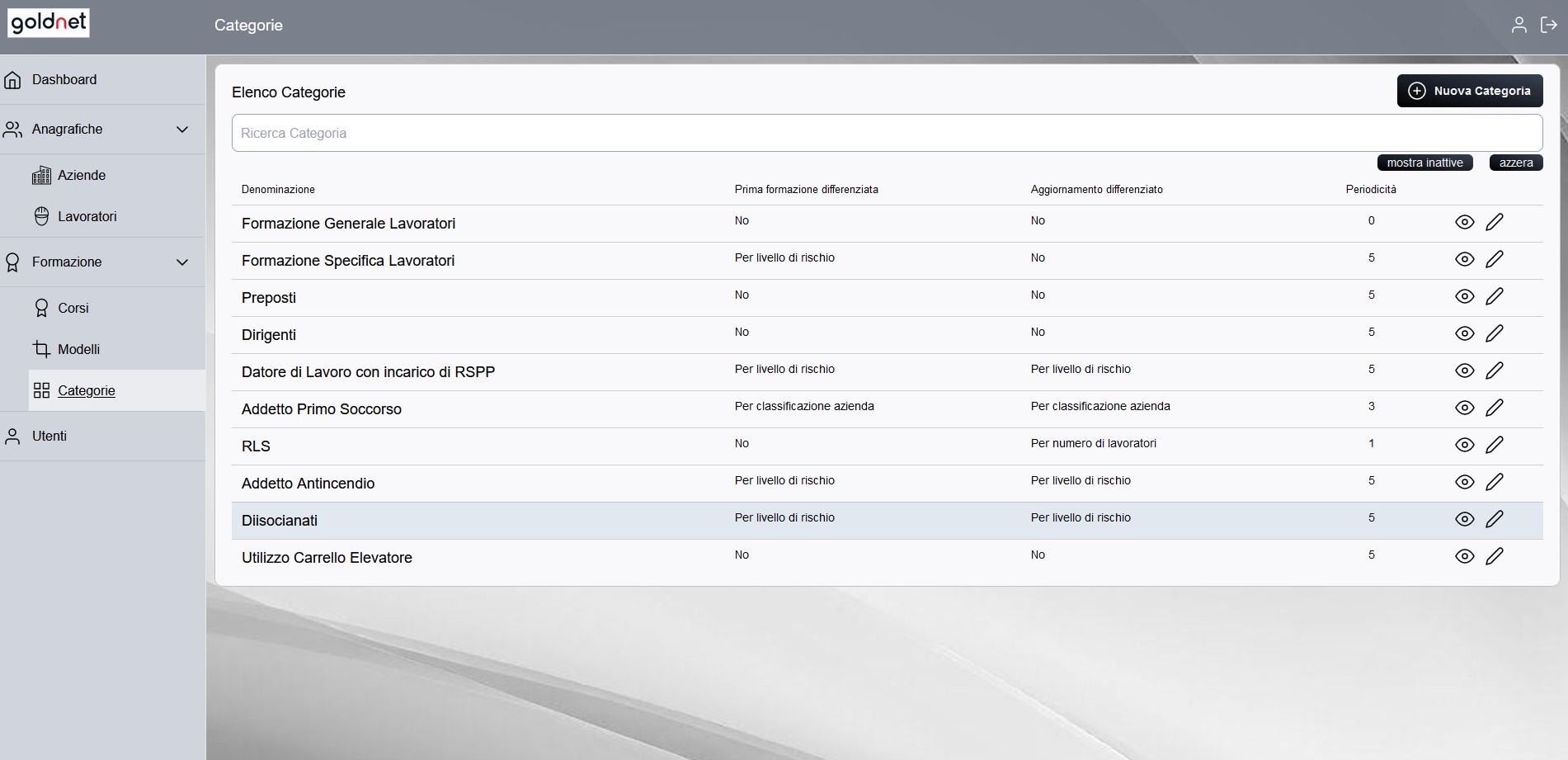This screenshot has width=1568, height=760.
Task: Open Modelli in sidebar
Action: pos(79,349)
